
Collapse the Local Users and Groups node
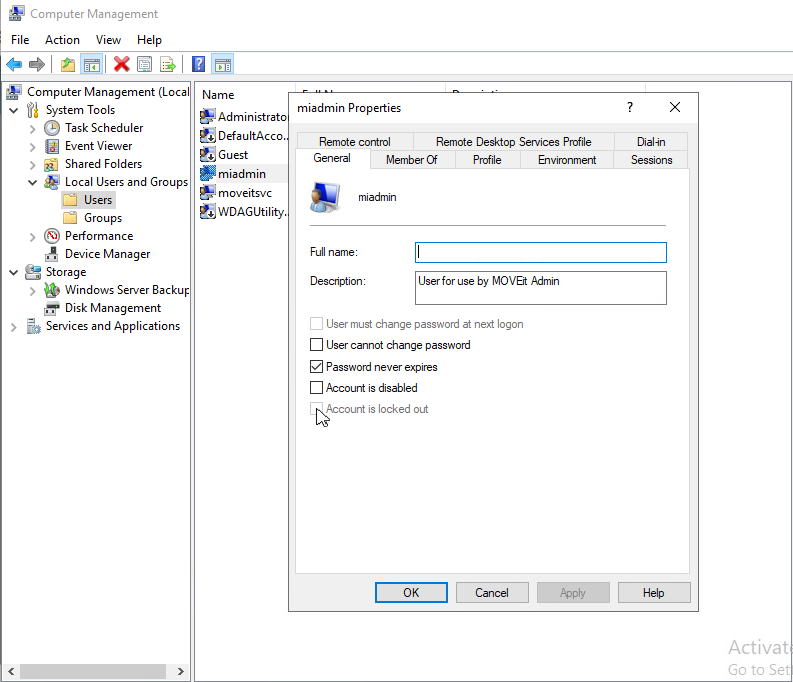32,182
